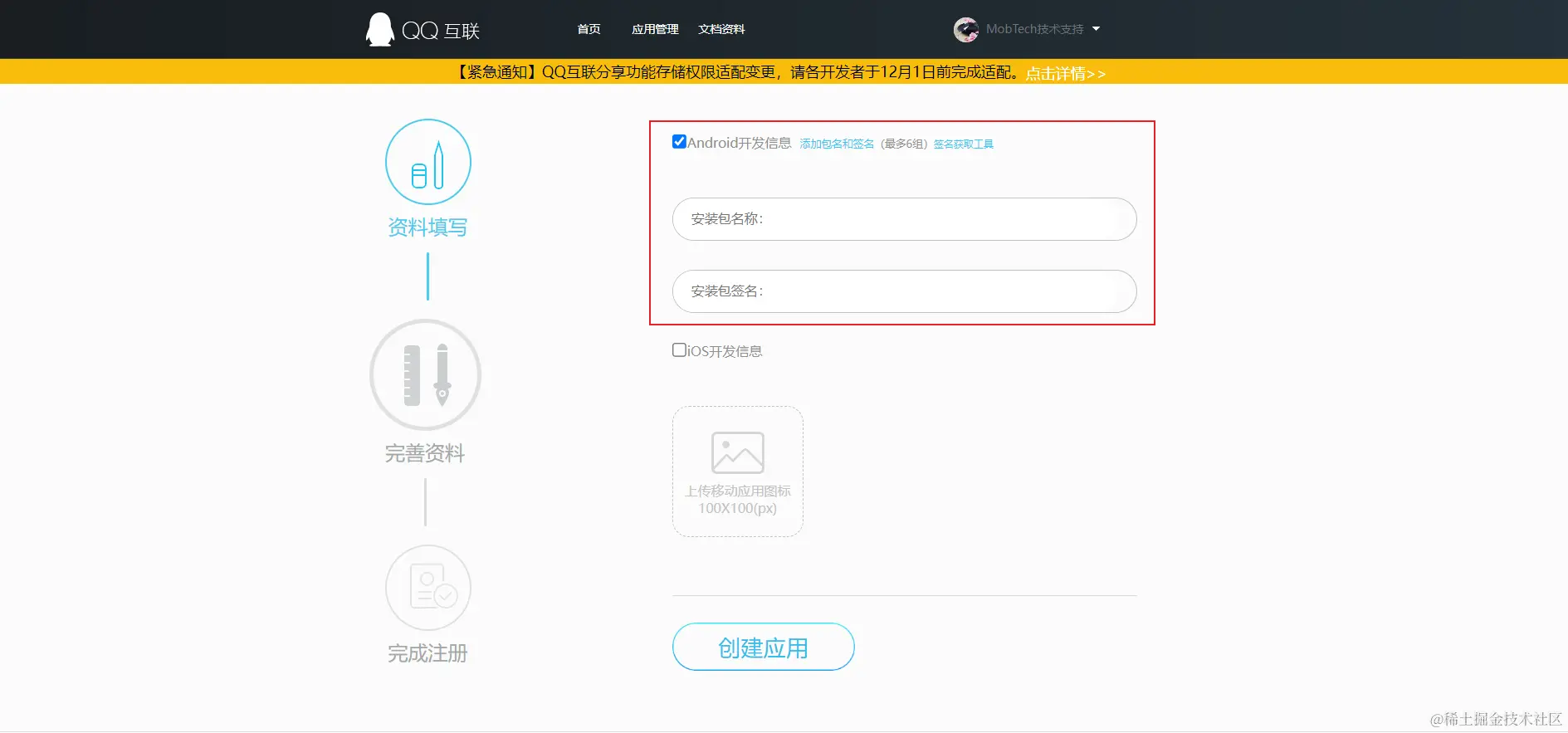The height and width of the screenshot is (733, 1568).
Task: Focus the 安装包名称 input field
Action: click(x=904, y=219)
